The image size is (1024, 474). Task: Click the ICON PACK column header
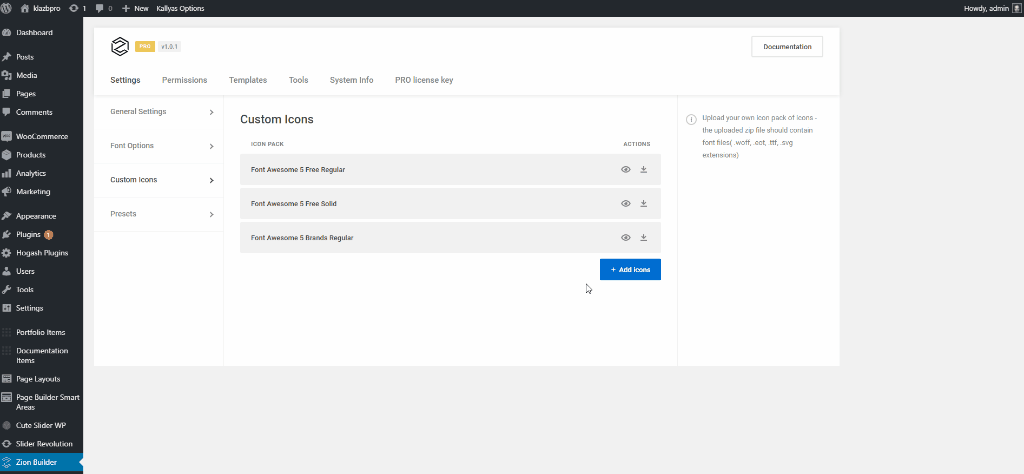(267, 144)
